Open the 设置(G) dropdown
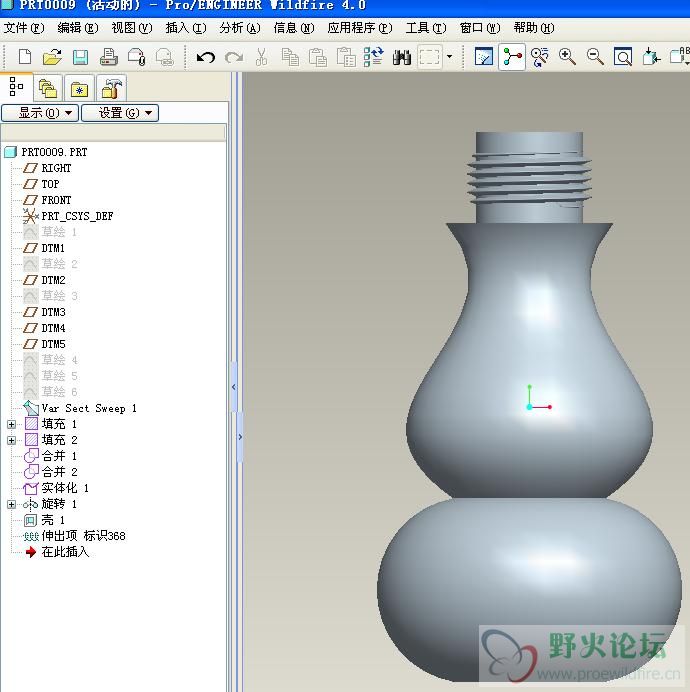This screenshot has width=690, height=692. 120,113
